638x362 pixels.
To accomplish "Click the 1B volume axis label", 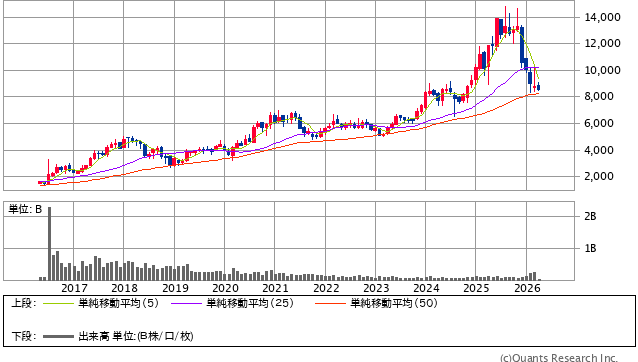I will (590, 248).
